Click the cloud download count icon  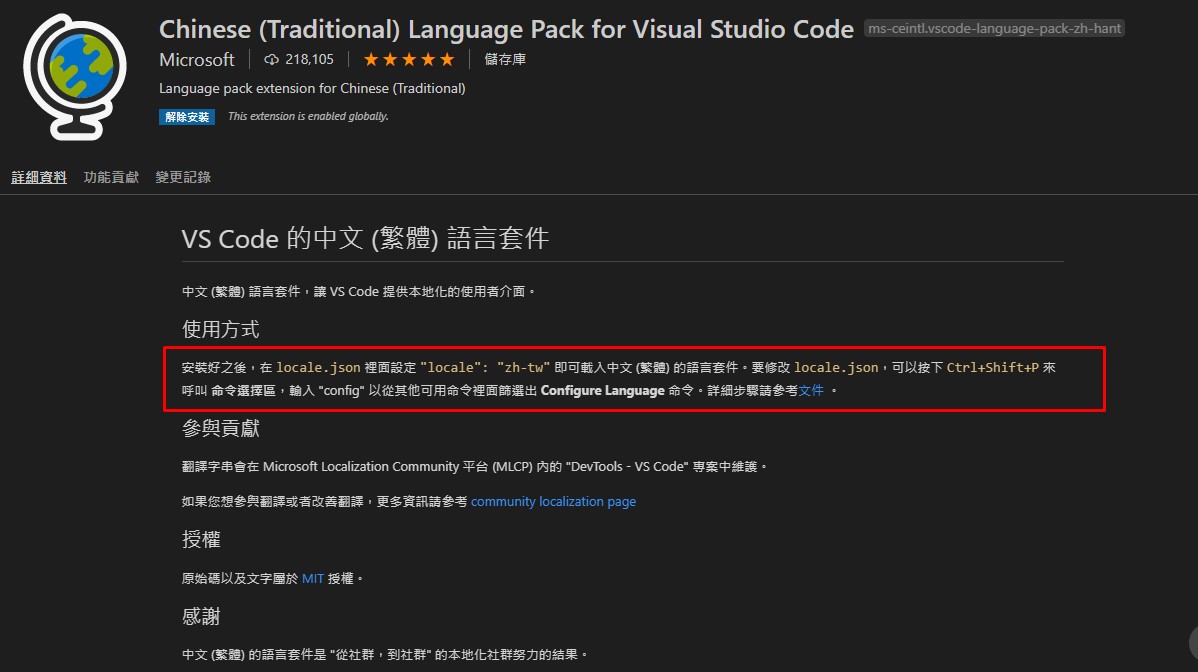coord(271,60)
